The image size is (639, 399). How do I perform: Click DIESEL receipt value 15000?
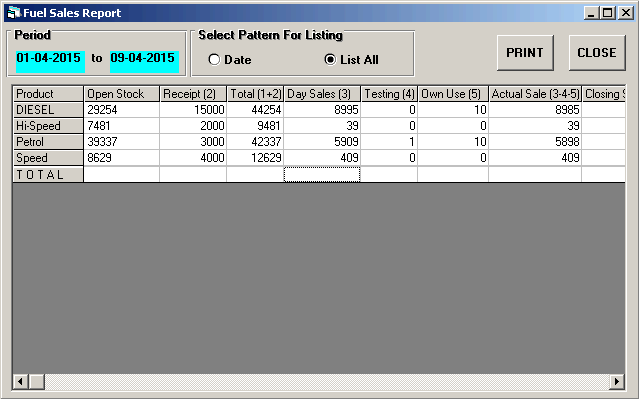193,110
